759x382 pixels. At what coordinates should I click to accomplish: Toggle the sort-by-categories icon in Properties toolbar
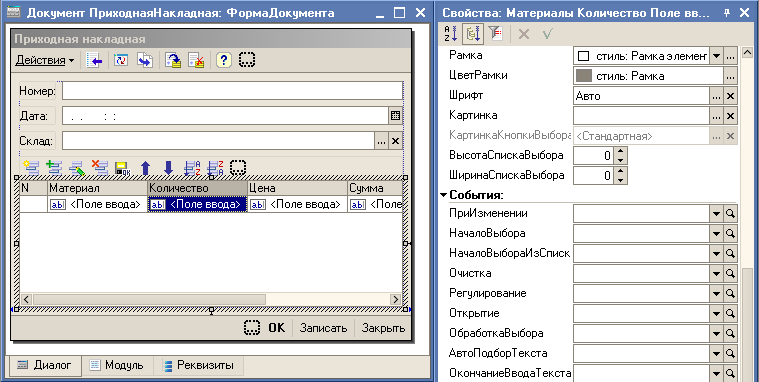pyautogui.click(x=473, y=33)
